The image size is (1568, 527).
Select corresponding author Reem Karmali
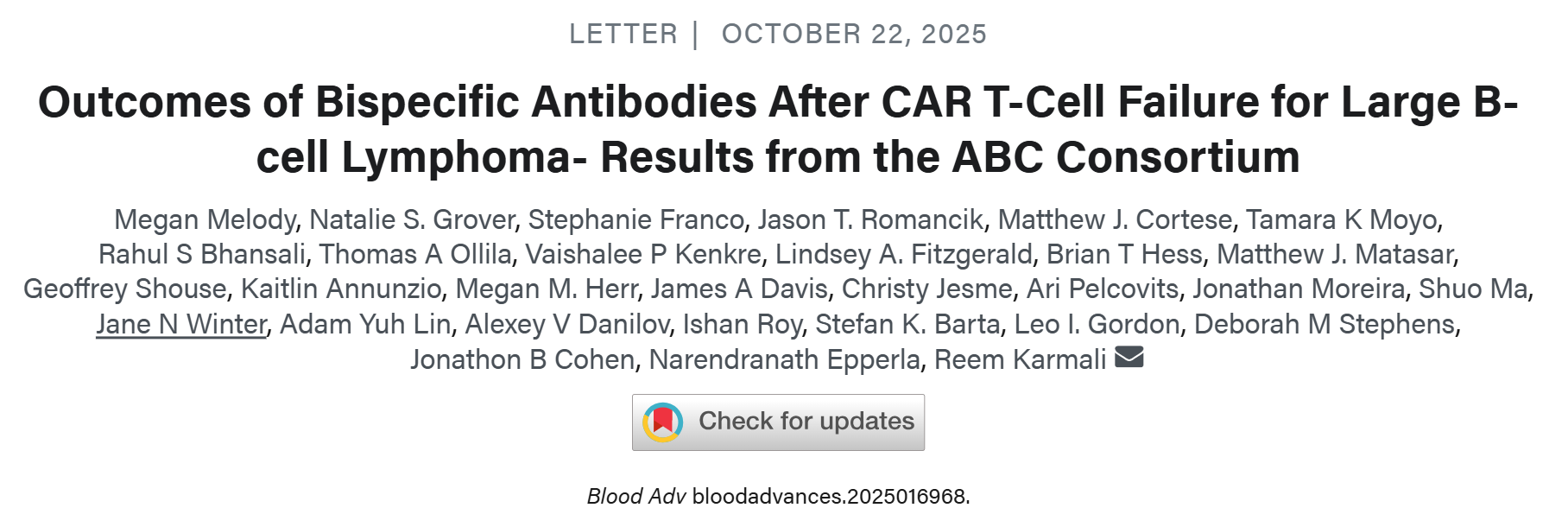(x=1020, y=359)
